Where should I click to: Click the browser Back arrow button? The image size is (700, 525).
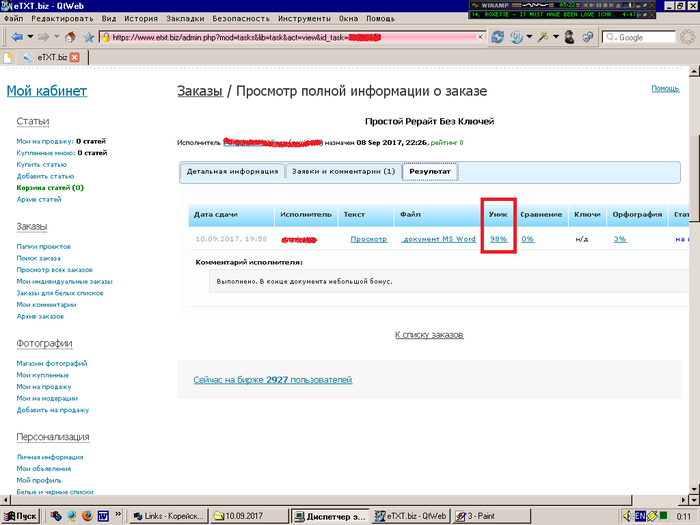click(x=17, y=37)
